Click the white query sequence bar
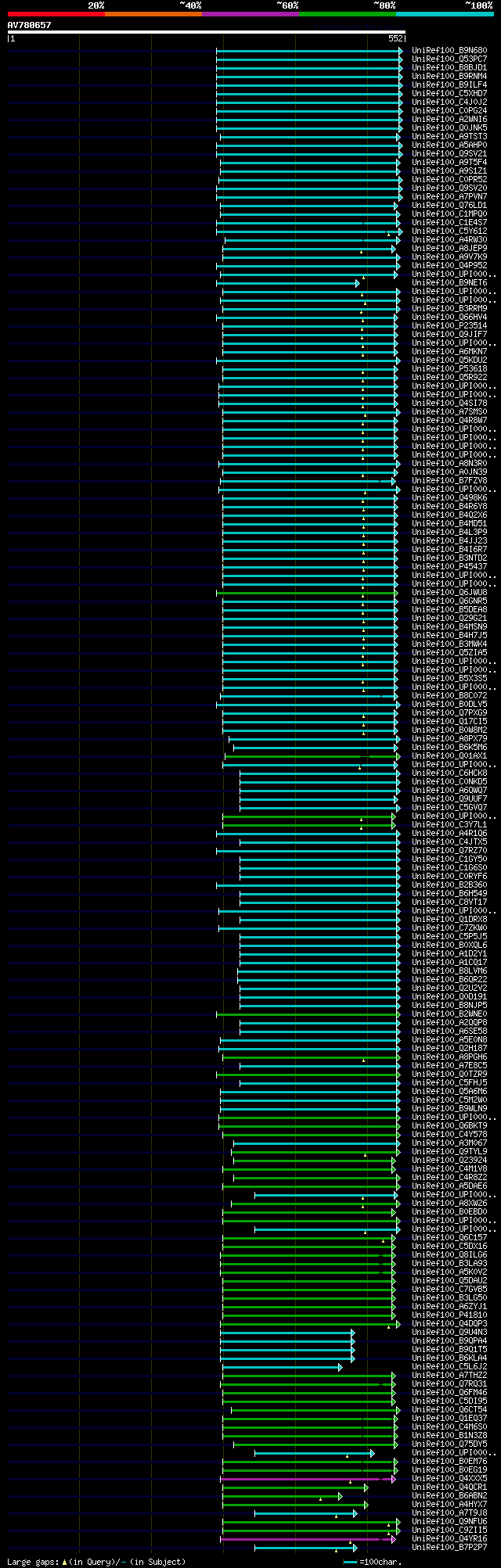 tap(207, 32)
